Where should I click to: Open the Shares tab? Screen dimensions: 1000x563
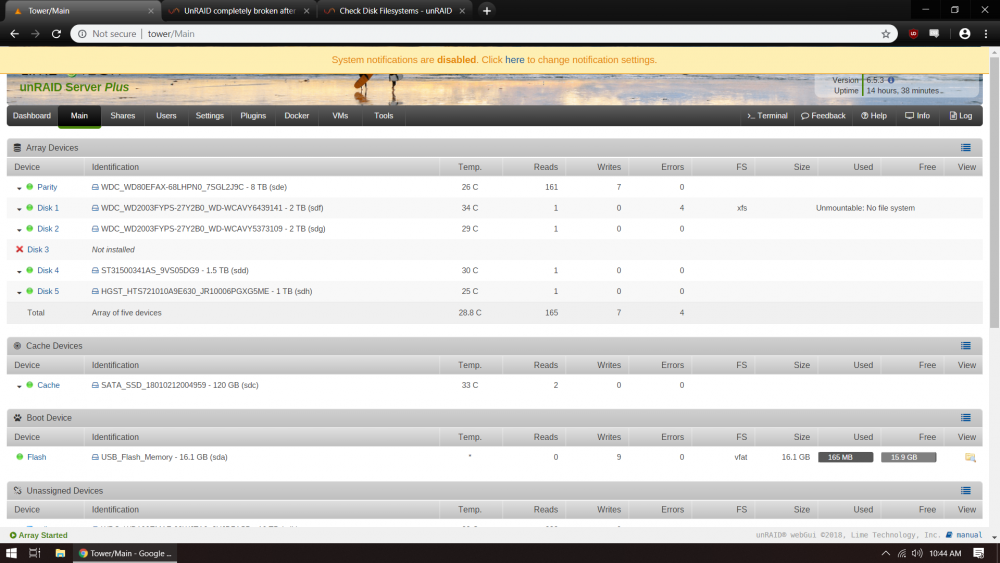(x=122, y=116)
